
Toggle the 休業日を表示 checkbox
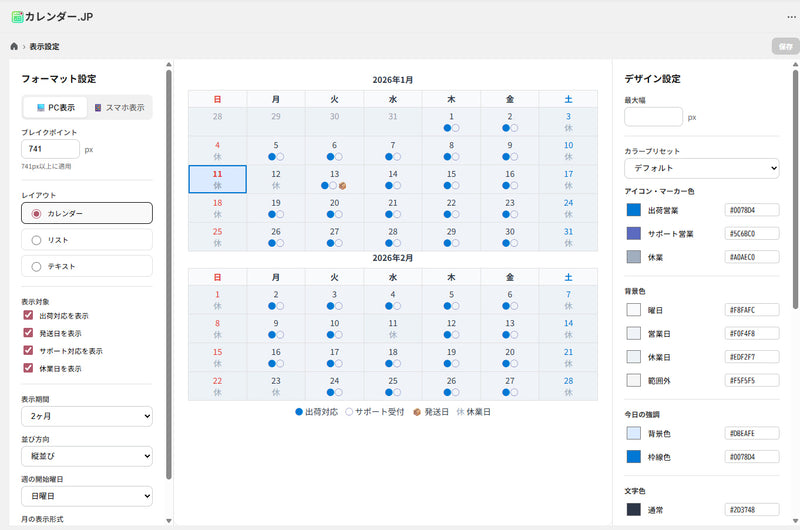point(28,369)
